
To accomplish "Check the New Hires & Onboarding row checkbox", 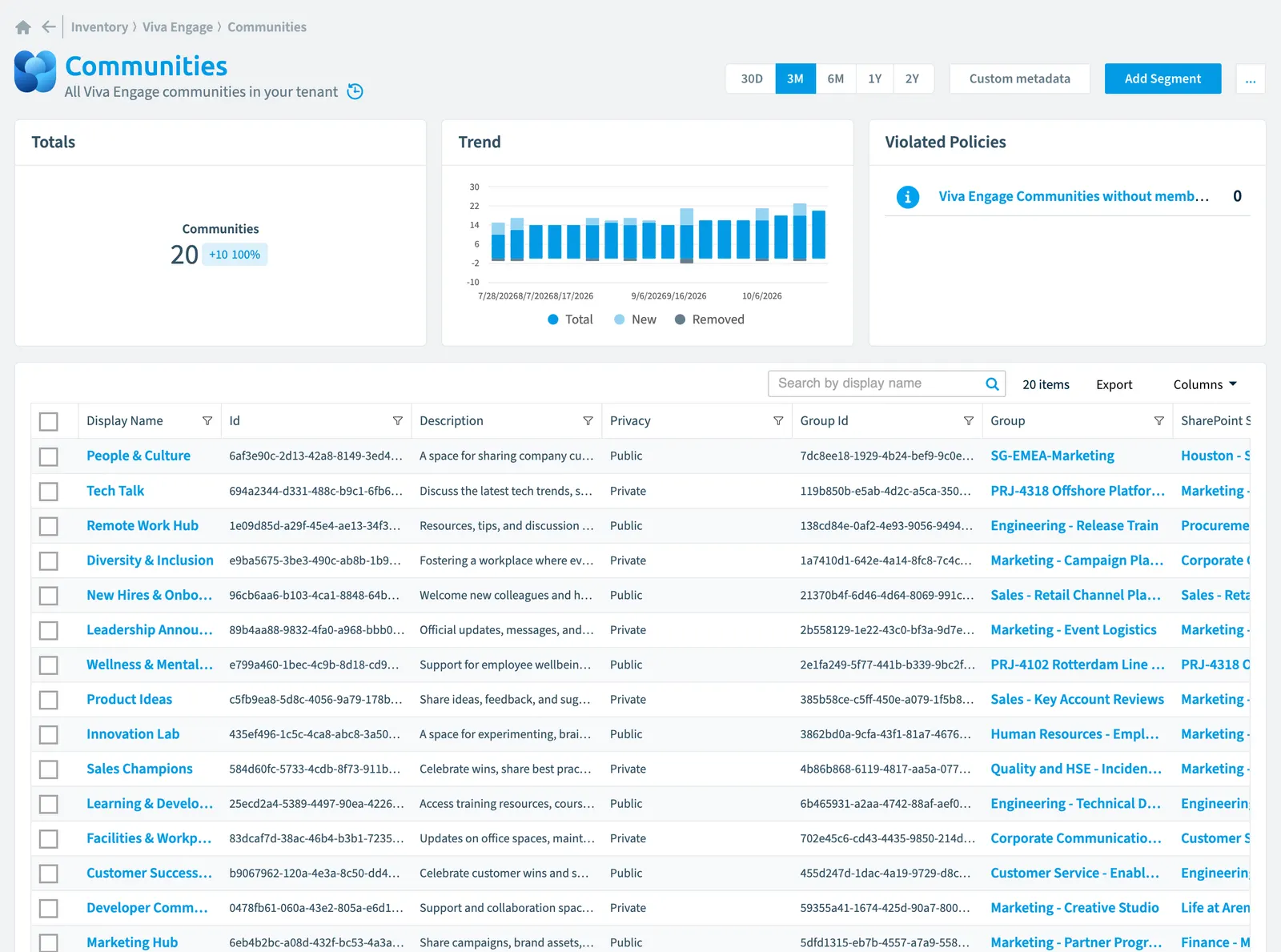I will pos(49,596).
